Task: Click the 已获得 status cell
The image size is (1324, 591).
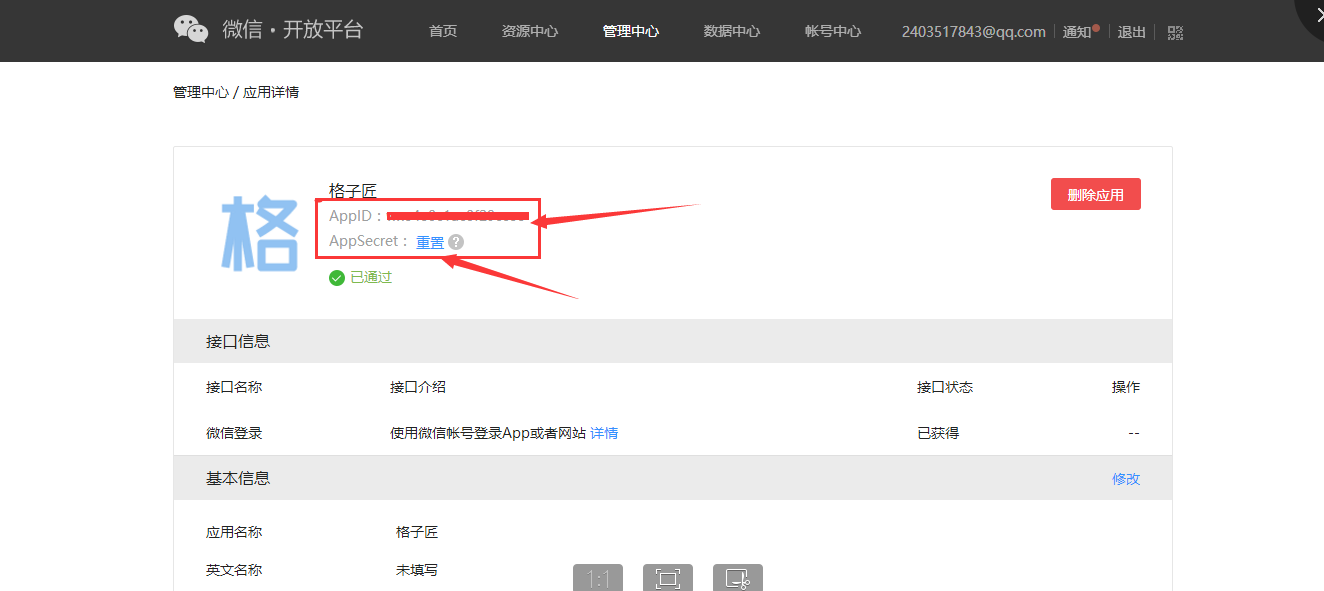Action: 938,433
